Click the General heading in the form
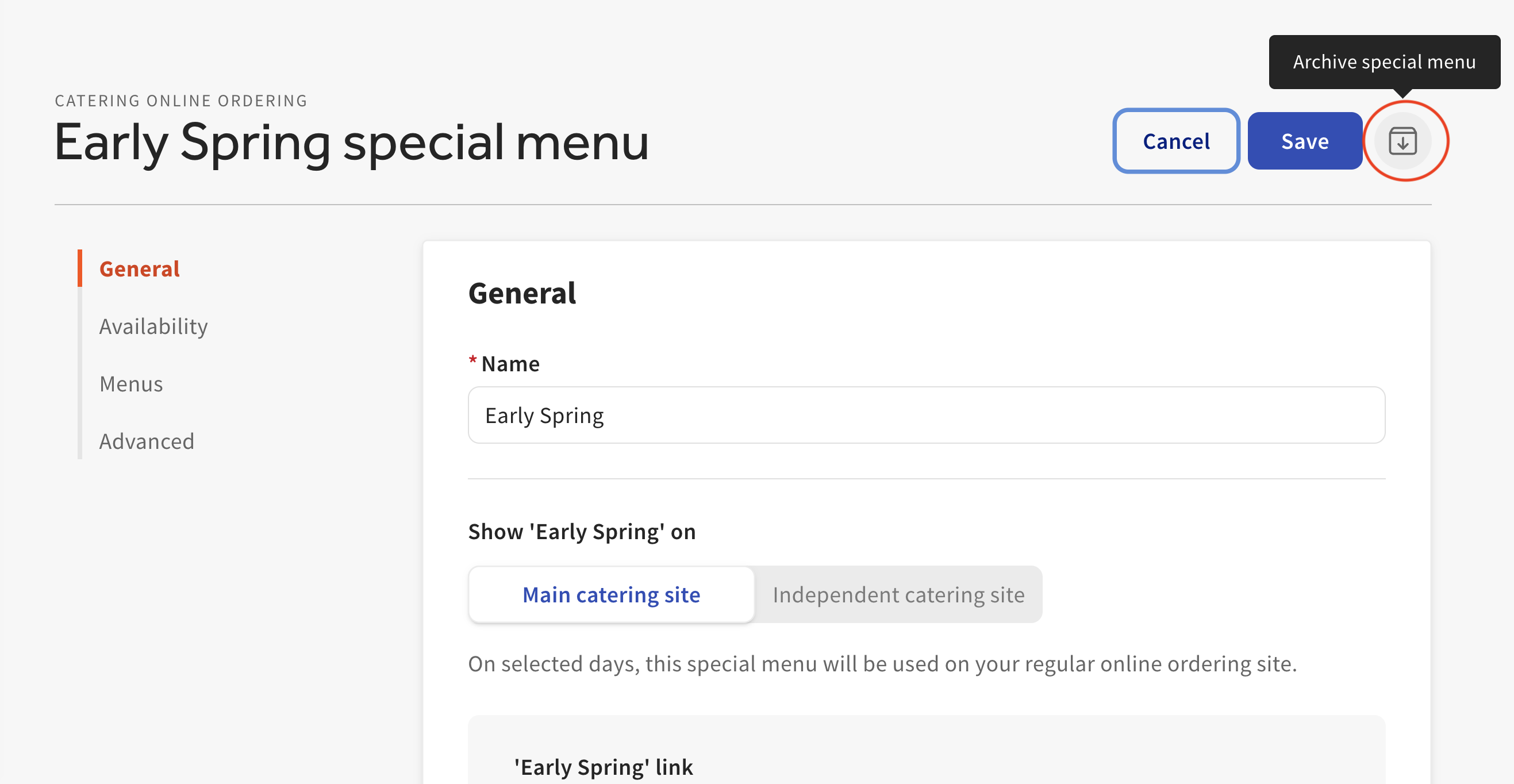Image resolution: width=1514 pixels, height=784 pixels. pyautogui.click(x=522, y=293)
